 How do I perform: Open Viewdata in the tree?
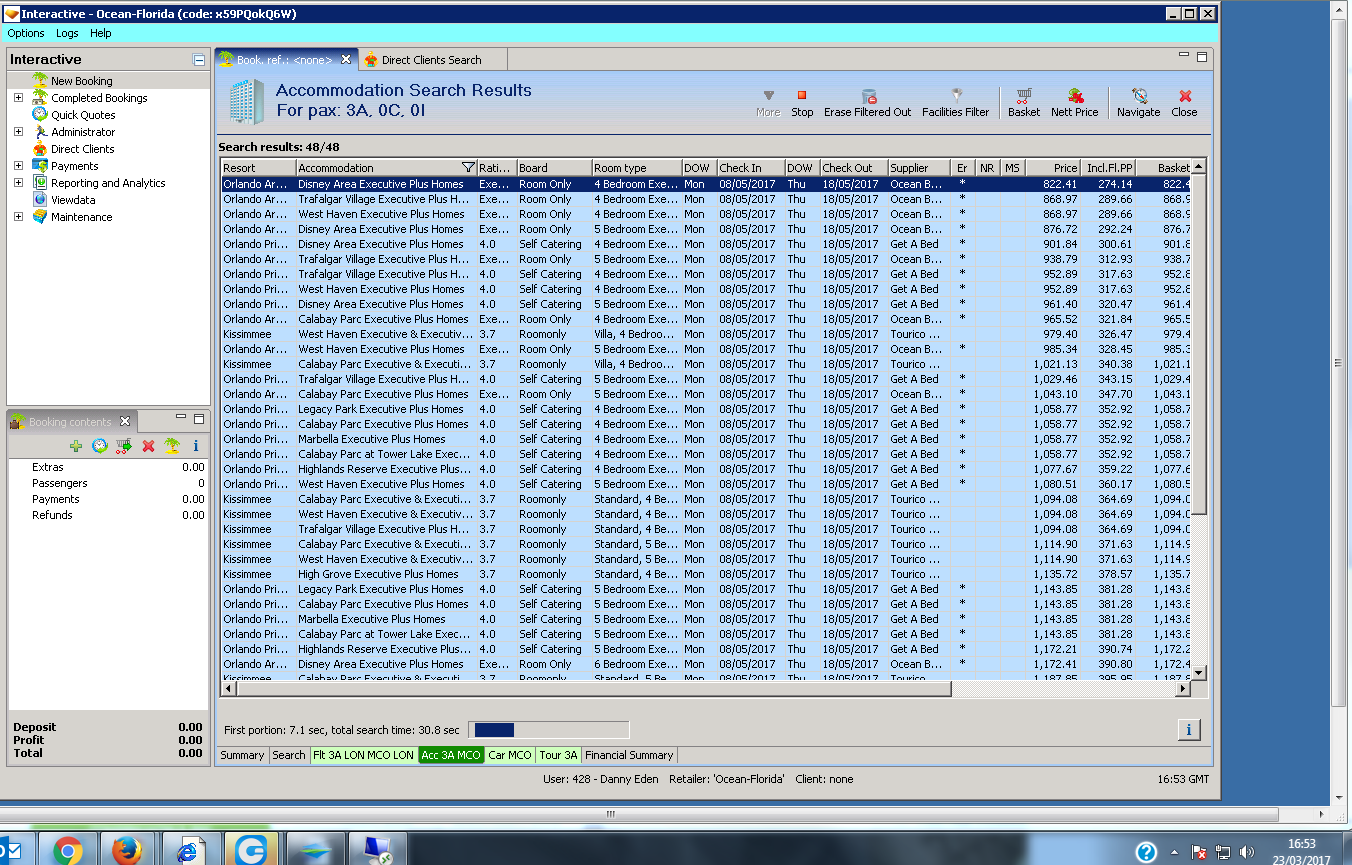coord(74,200)
